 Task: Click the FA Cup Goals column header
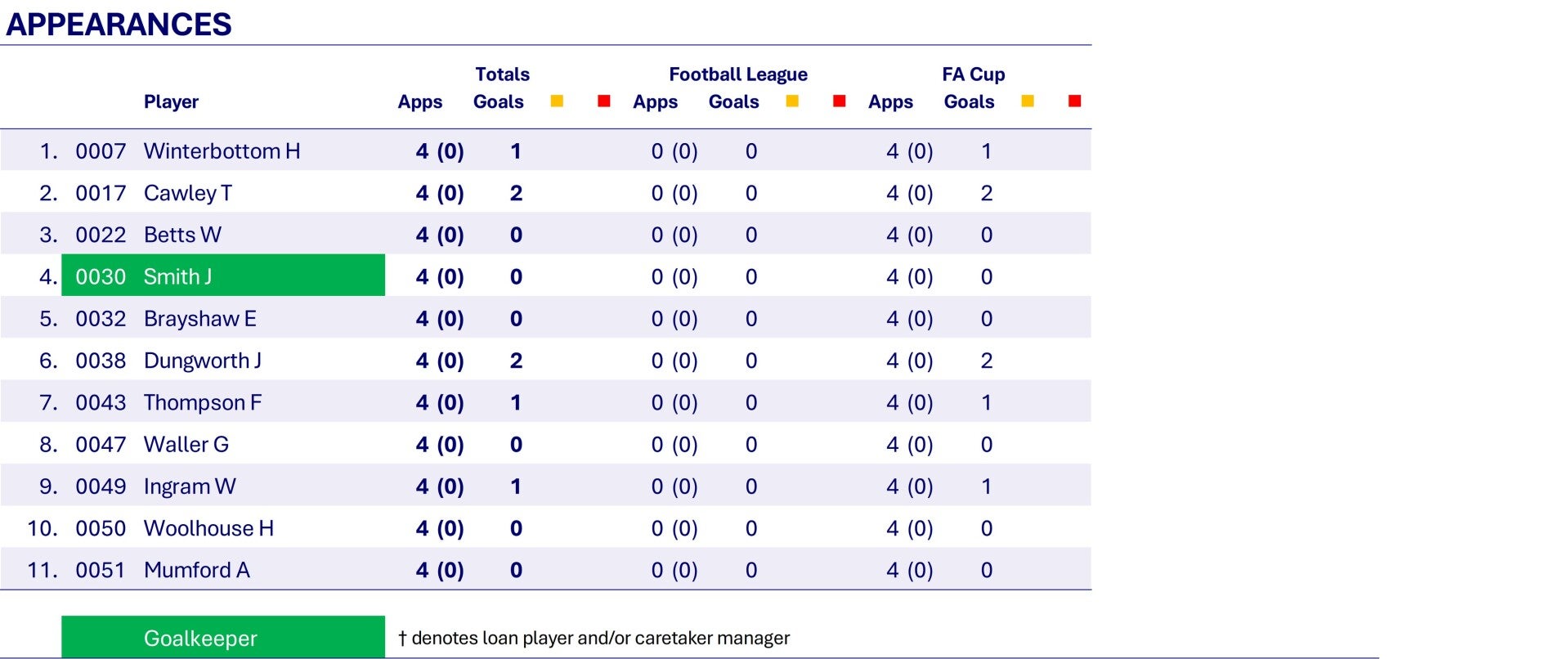coord(969,102)
